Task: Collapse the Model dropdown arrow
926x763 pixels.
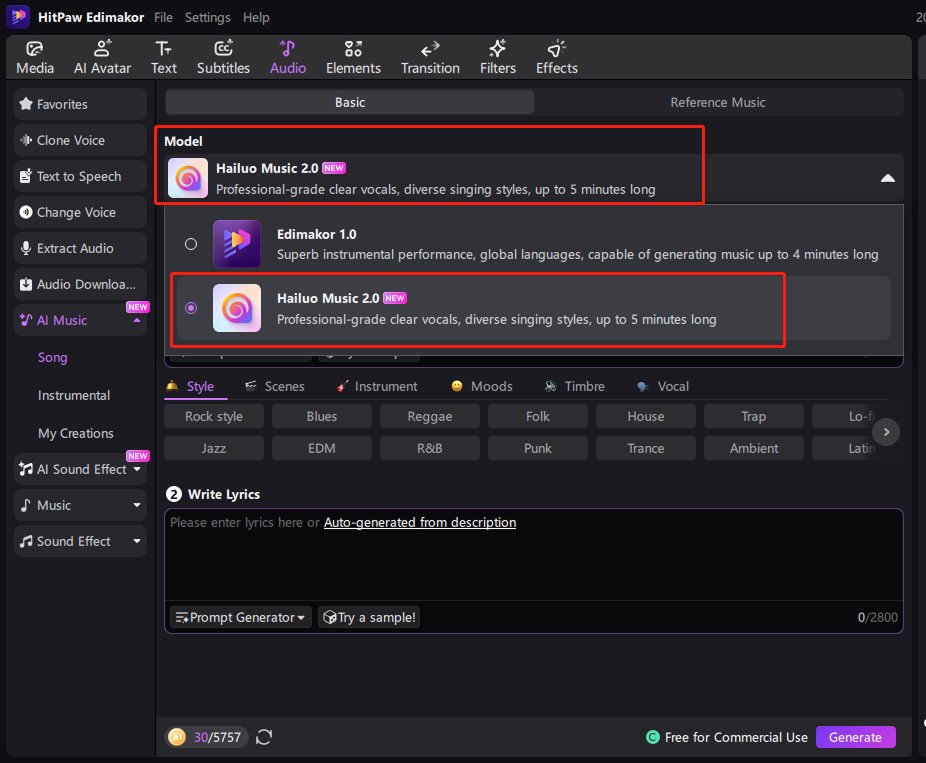Action: tap(887, 178)
